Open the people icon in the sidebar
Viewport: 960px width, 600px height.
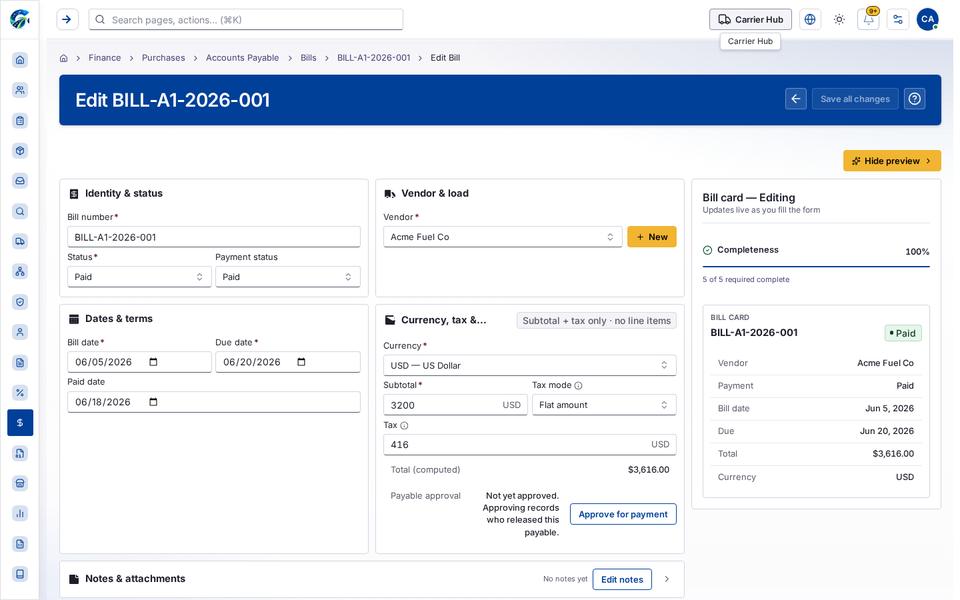(20, 90)
